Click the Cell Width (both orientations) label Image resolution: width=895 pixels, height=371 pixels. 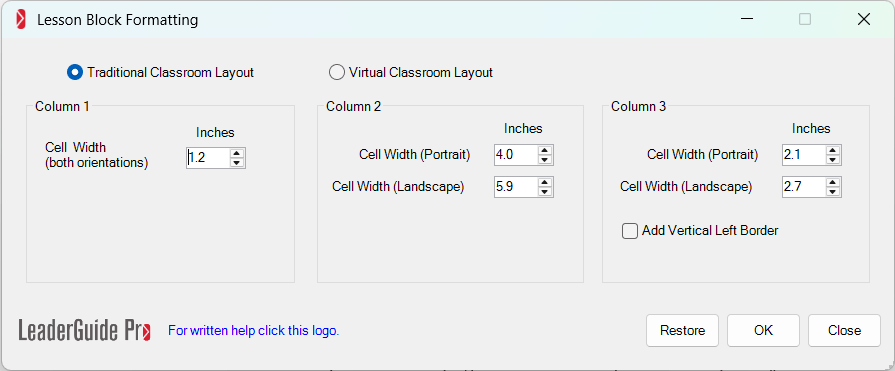[96, 155]
